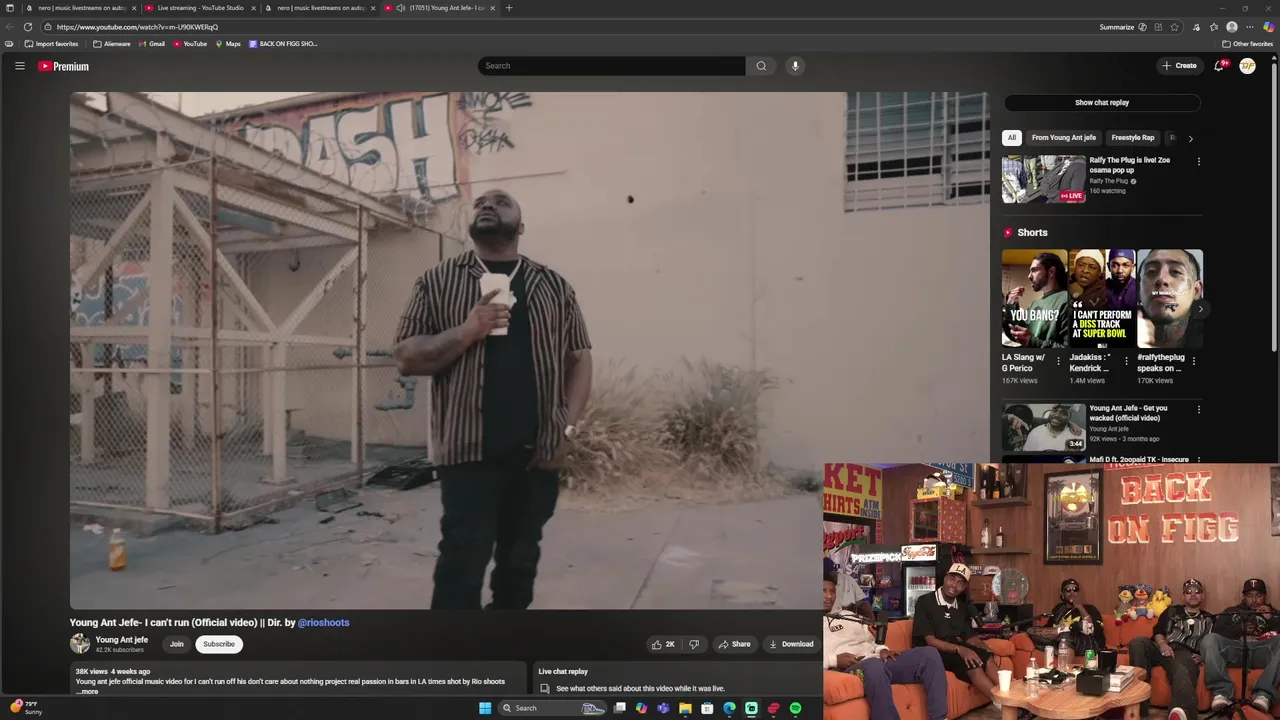
Task: Open options for LA Slang w/ G Perico short
Action: tap(1059, 361)
